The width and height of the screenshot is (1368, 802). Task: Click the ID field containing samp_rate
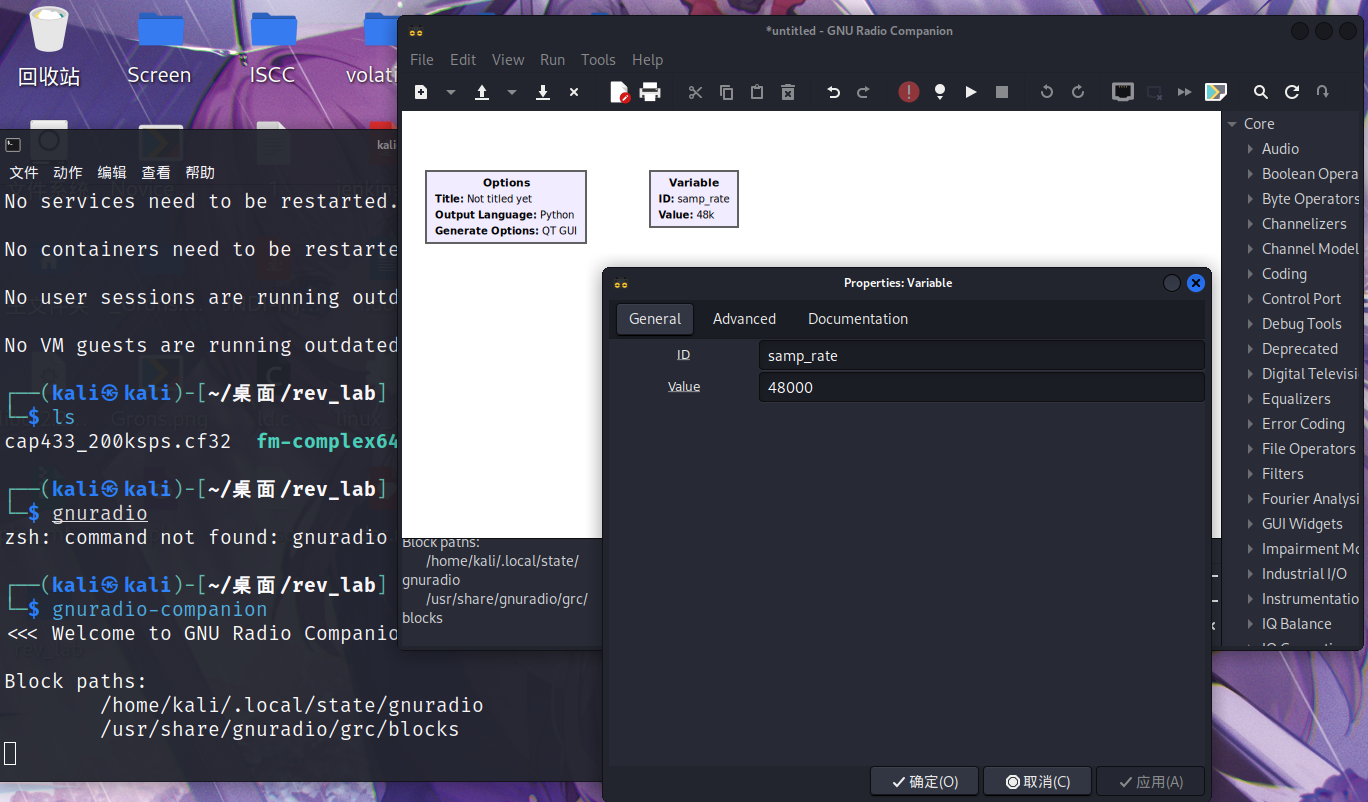tap(981, 355)
